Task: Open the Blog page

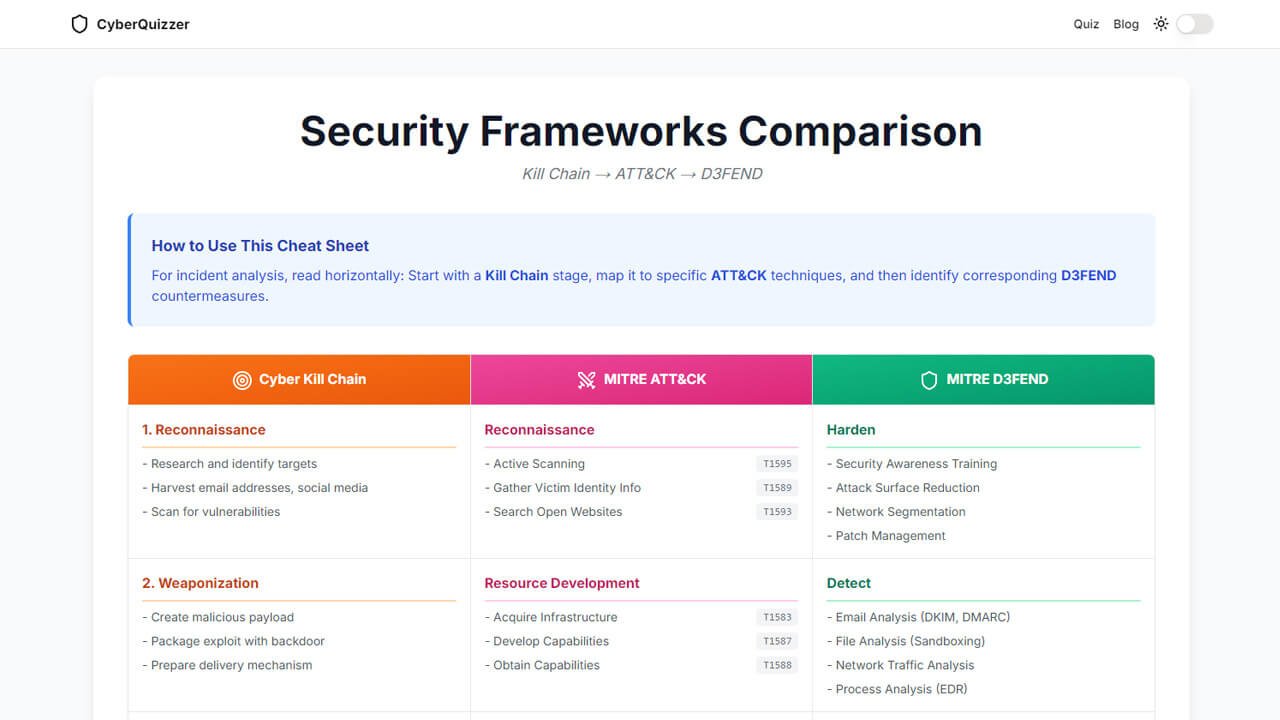Action: (1126, 24)
